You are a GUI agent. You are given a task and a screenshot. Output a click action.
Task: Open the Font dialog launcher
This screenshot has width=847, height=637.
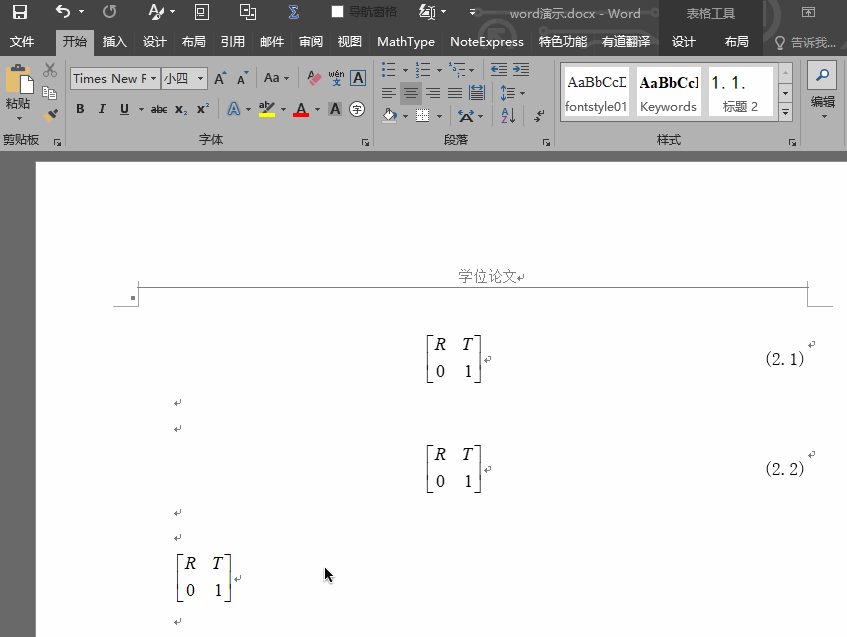point(365,142)
